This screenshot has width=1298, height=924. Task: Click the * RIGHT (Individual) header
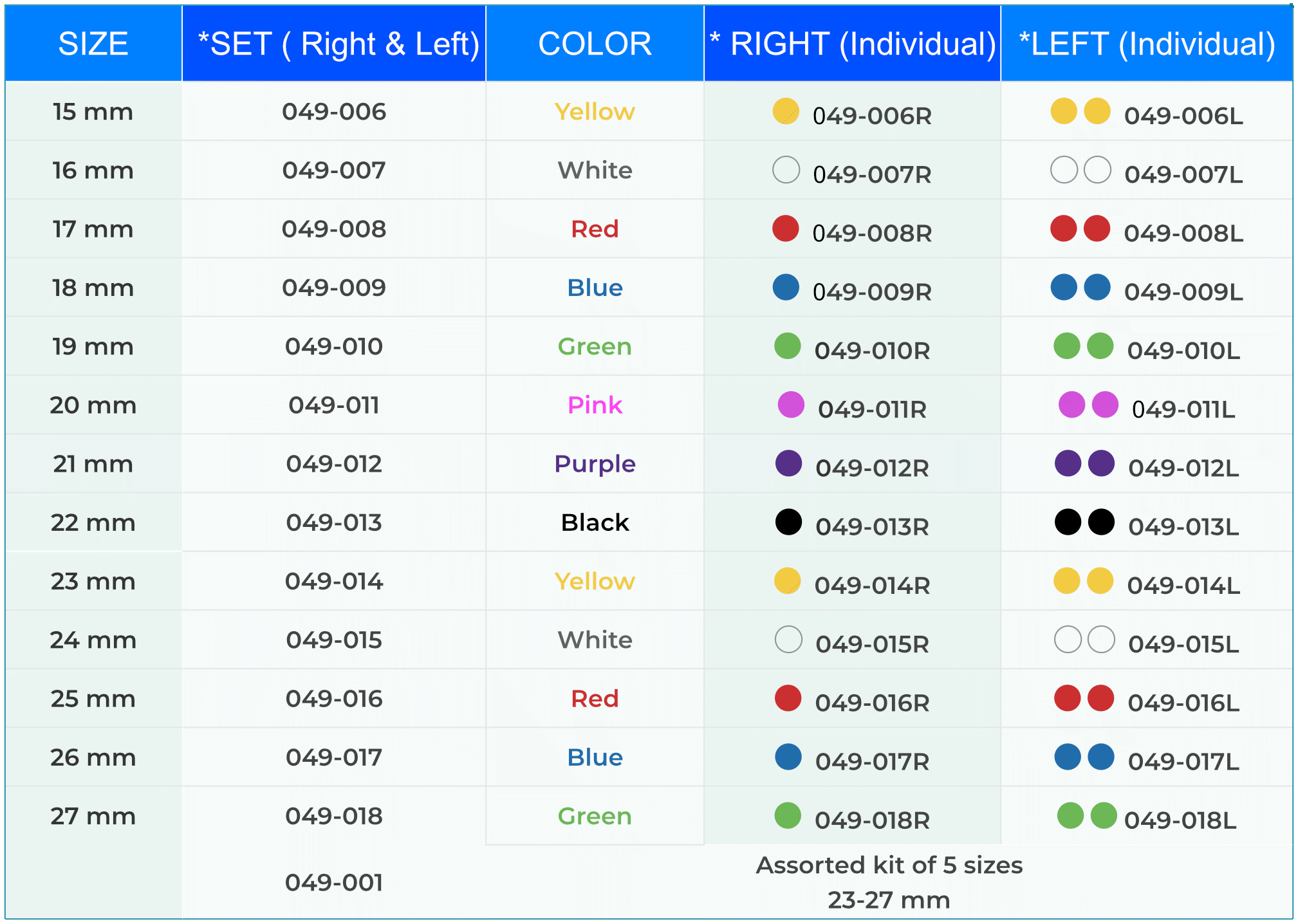(x=852, y=44)
